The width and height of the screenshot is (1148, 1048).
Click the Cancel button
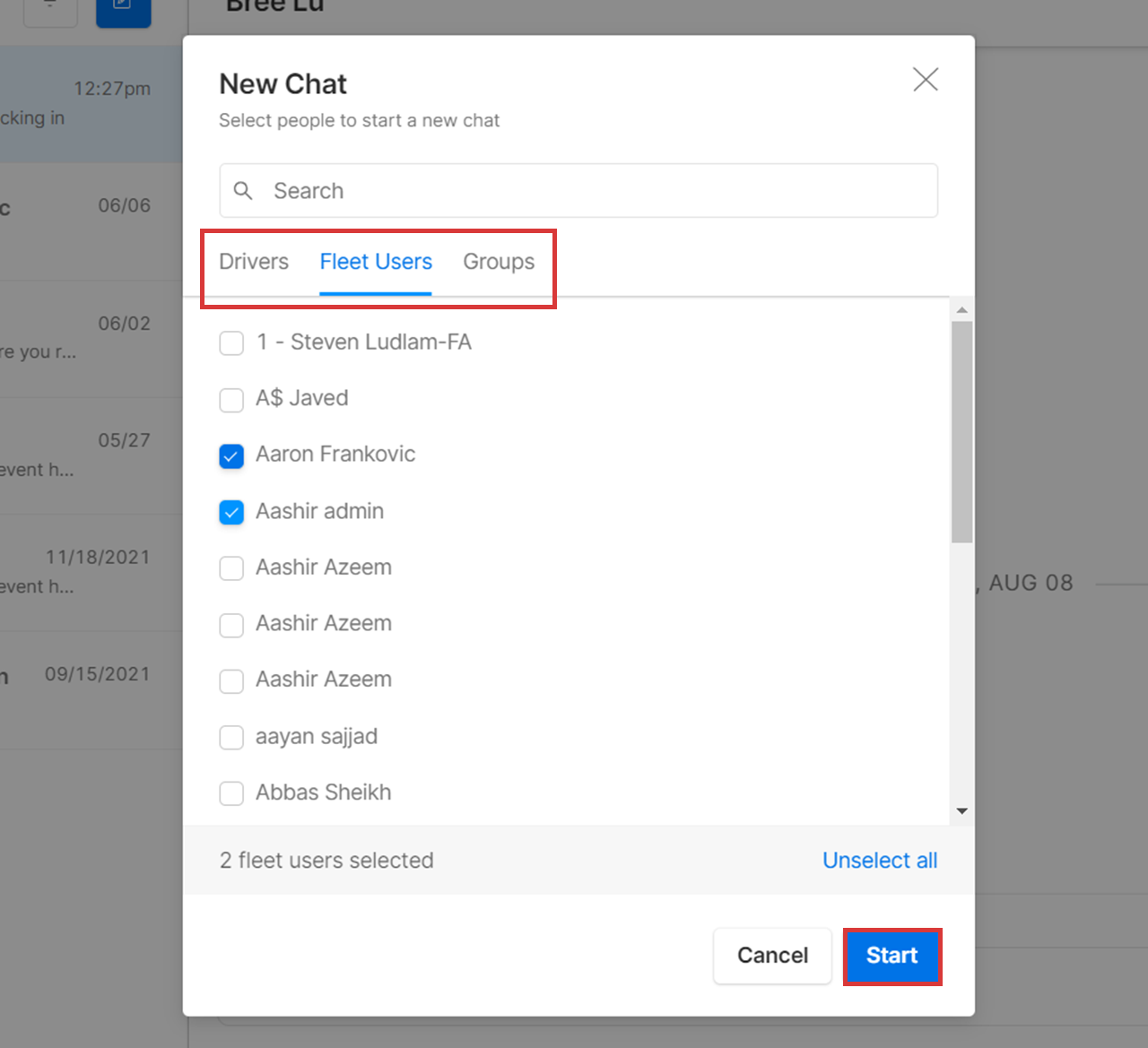coord(772,956)
